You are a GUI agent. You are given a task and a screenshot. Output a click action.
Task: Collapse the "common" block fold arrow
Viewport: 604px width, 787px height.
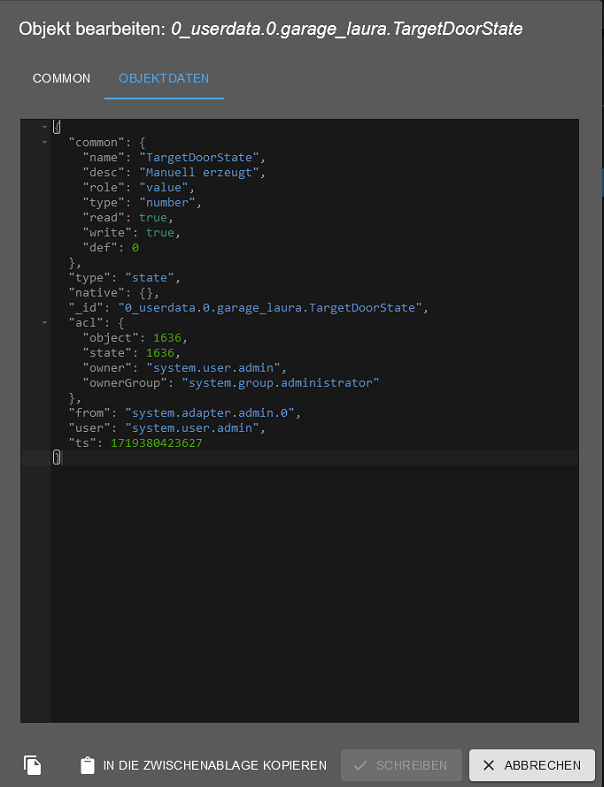45,142
